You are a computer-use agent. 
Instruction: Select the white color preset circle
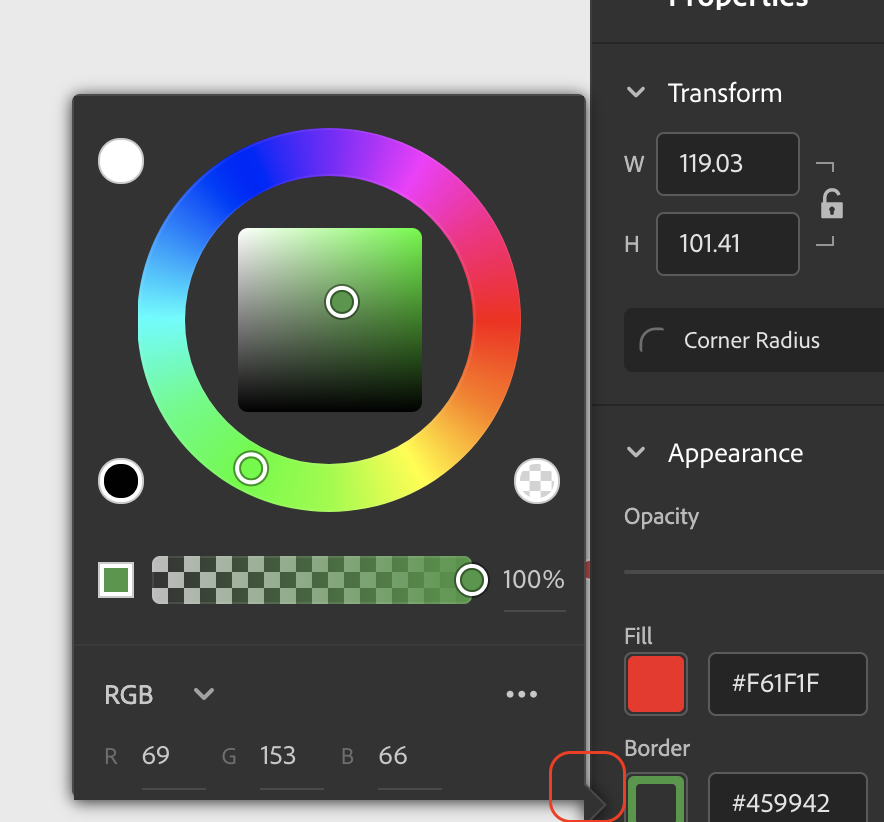tap(121, 161)
